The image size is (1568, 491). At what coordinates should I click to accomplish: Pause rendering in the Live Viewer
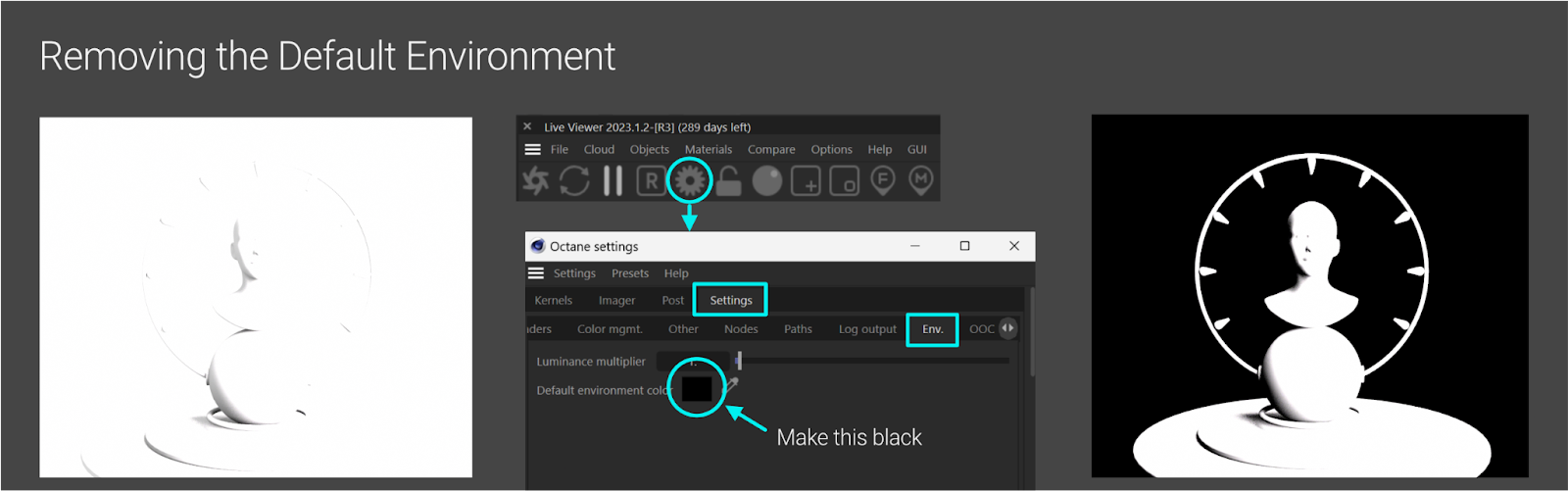(612, 180)
